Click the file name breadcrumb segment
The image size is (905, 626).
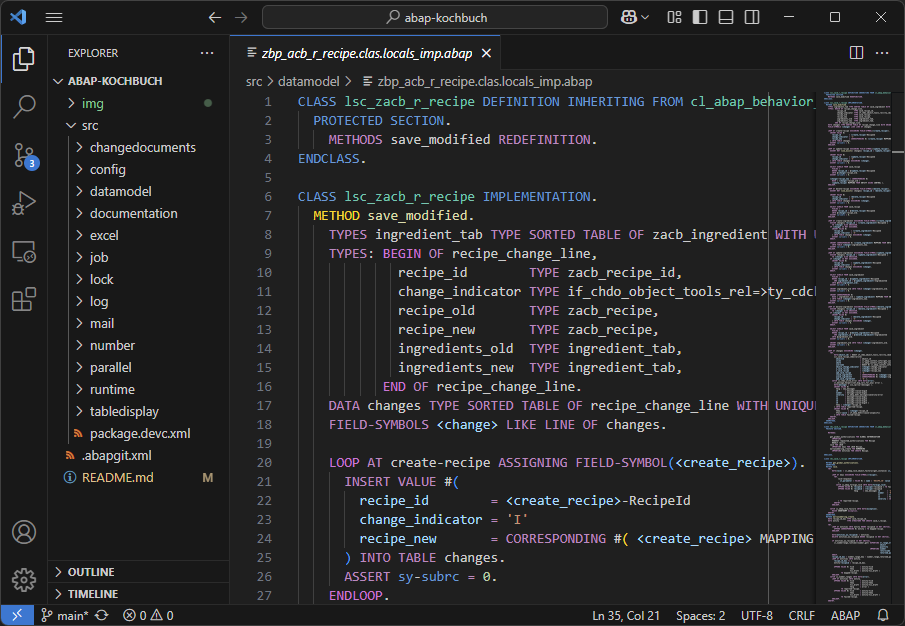(477, 81)
